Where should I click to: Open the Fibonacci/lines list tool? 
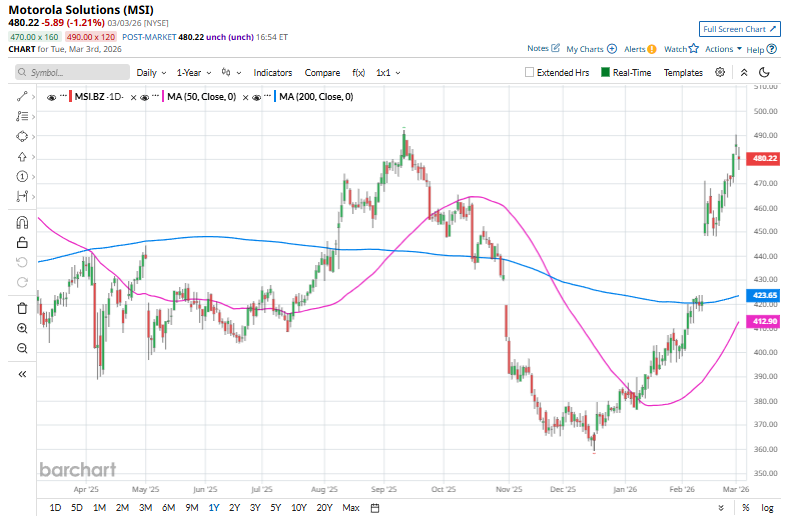(x=22, y=117)
